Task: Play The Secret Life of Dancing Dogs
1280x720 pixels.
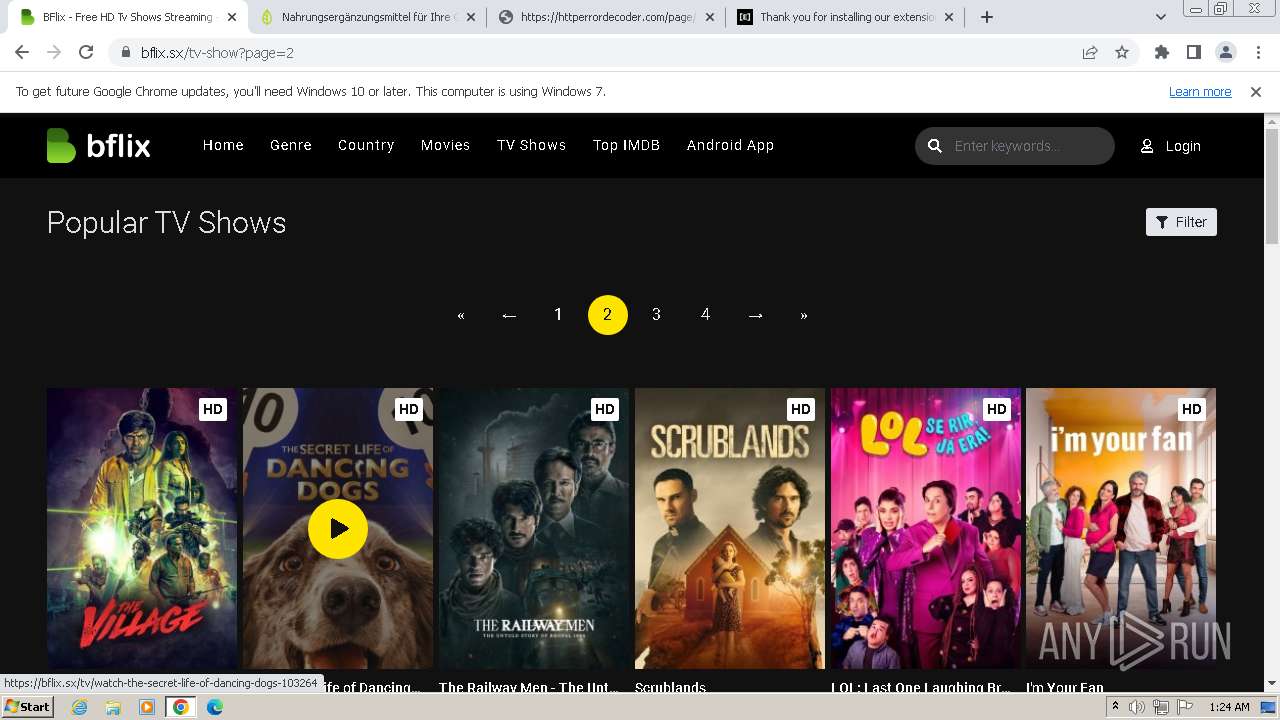Action: [338, 529]
